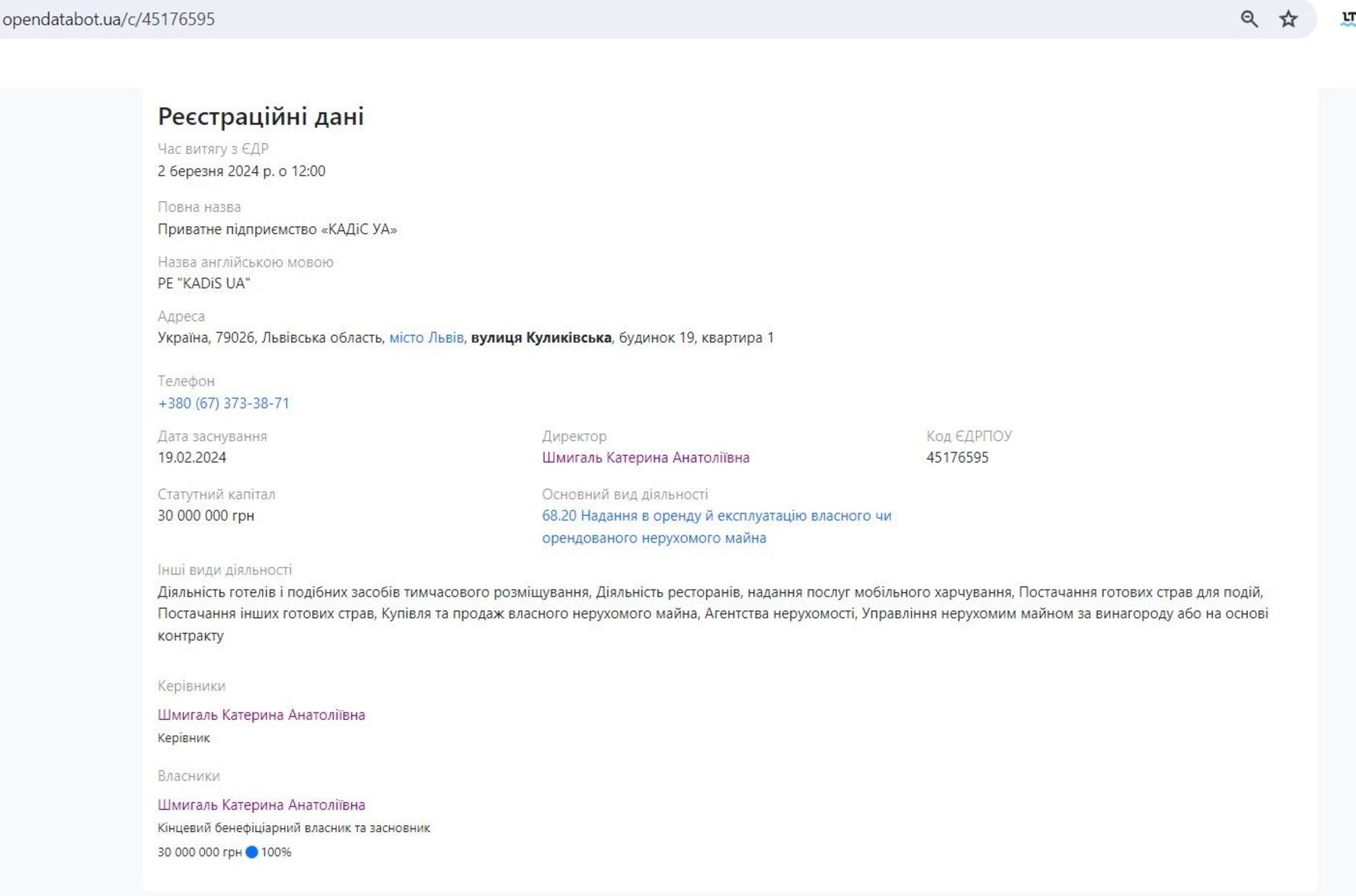Click the browser extension icon beside the bookmark star
Viewport: 1356px width, 896px height.
point(1348,19)
